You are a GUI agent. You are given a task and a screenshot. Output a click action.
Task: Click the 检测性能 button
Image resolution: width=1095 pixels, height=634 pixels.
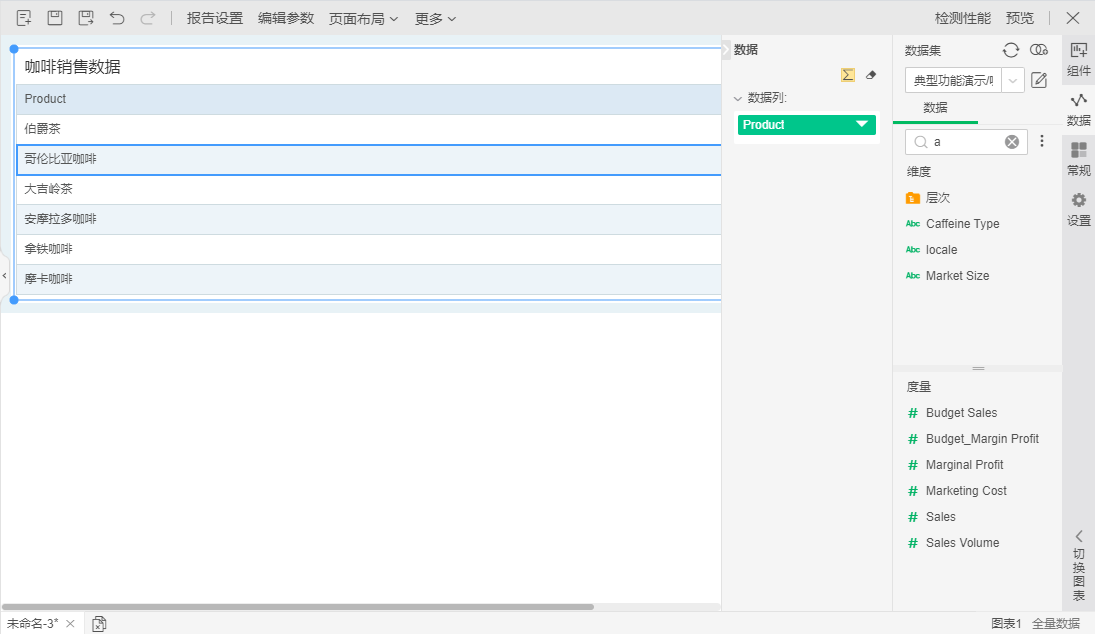(962, 18)
